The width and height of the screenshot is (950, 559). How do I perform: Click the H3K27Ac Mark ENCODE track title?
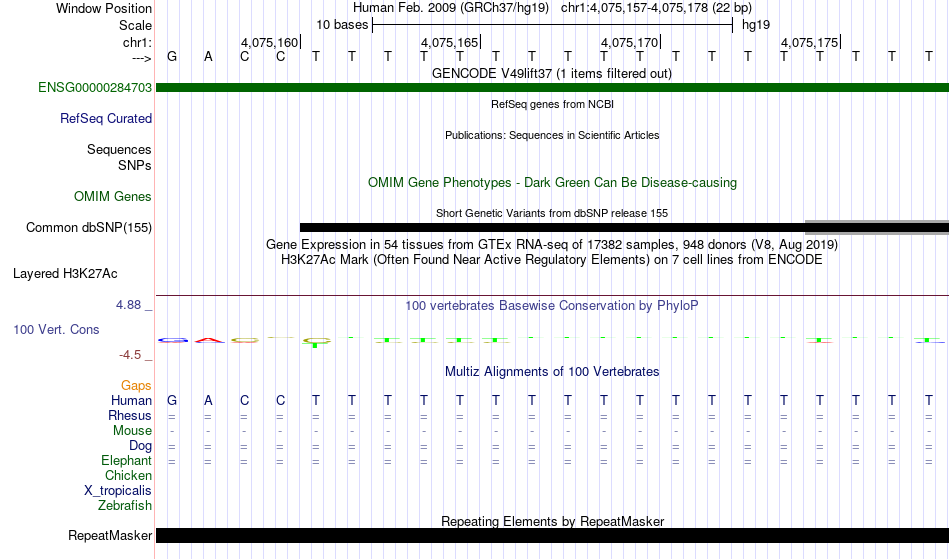[552, 260]
